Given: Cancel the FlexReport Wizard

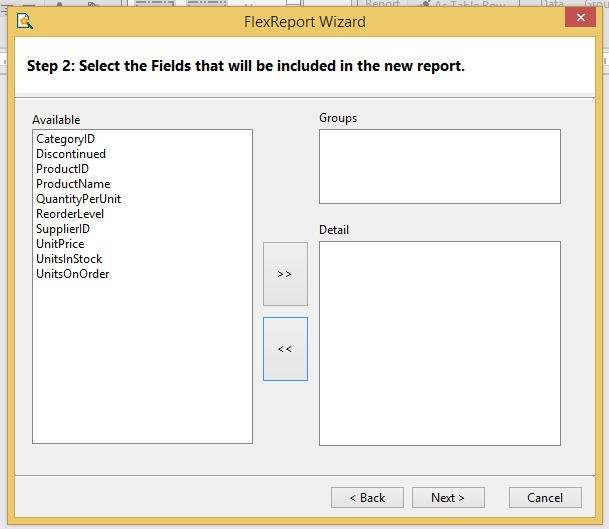Looking at the screenshot, I should (x=545, y=498).
